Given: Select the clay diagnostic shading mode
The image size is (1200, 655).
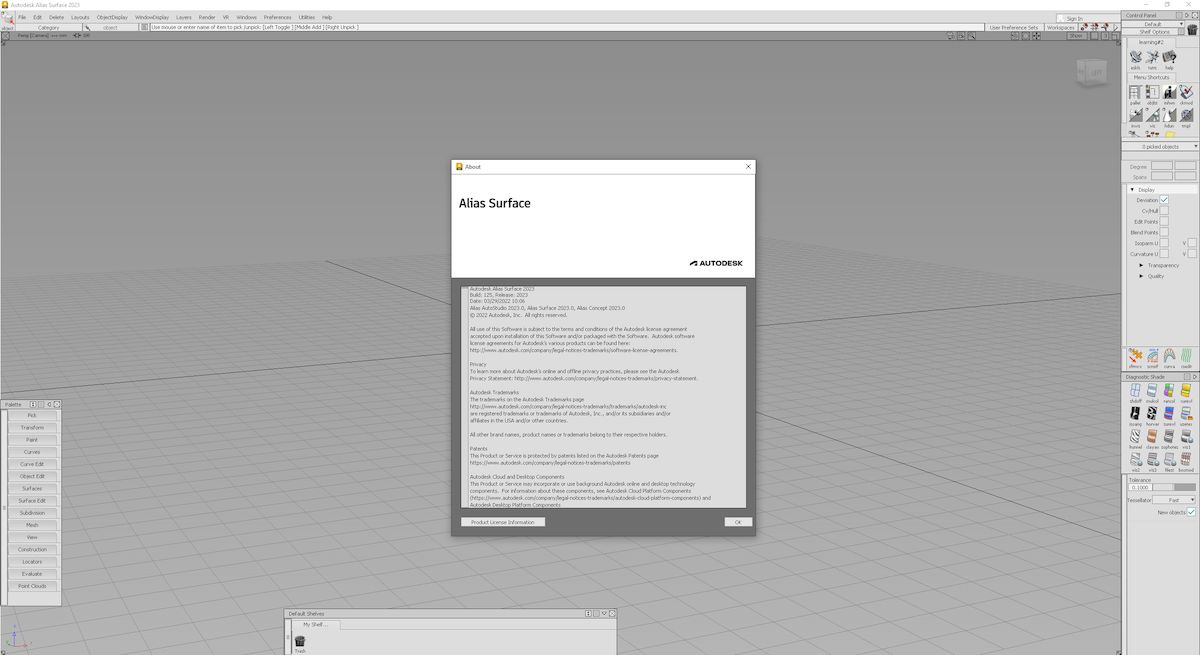Looking at the screenshot, I should click(x=1152, y=436).
